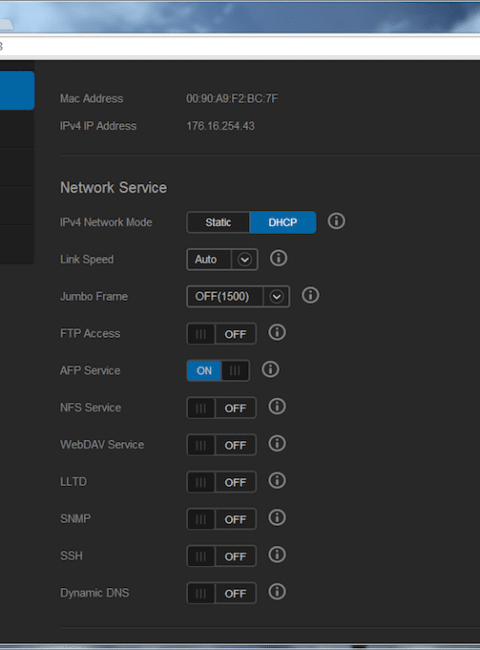480x650 pixels.
Task: Enable the FTP Access switch
Action: click(221, 334)
